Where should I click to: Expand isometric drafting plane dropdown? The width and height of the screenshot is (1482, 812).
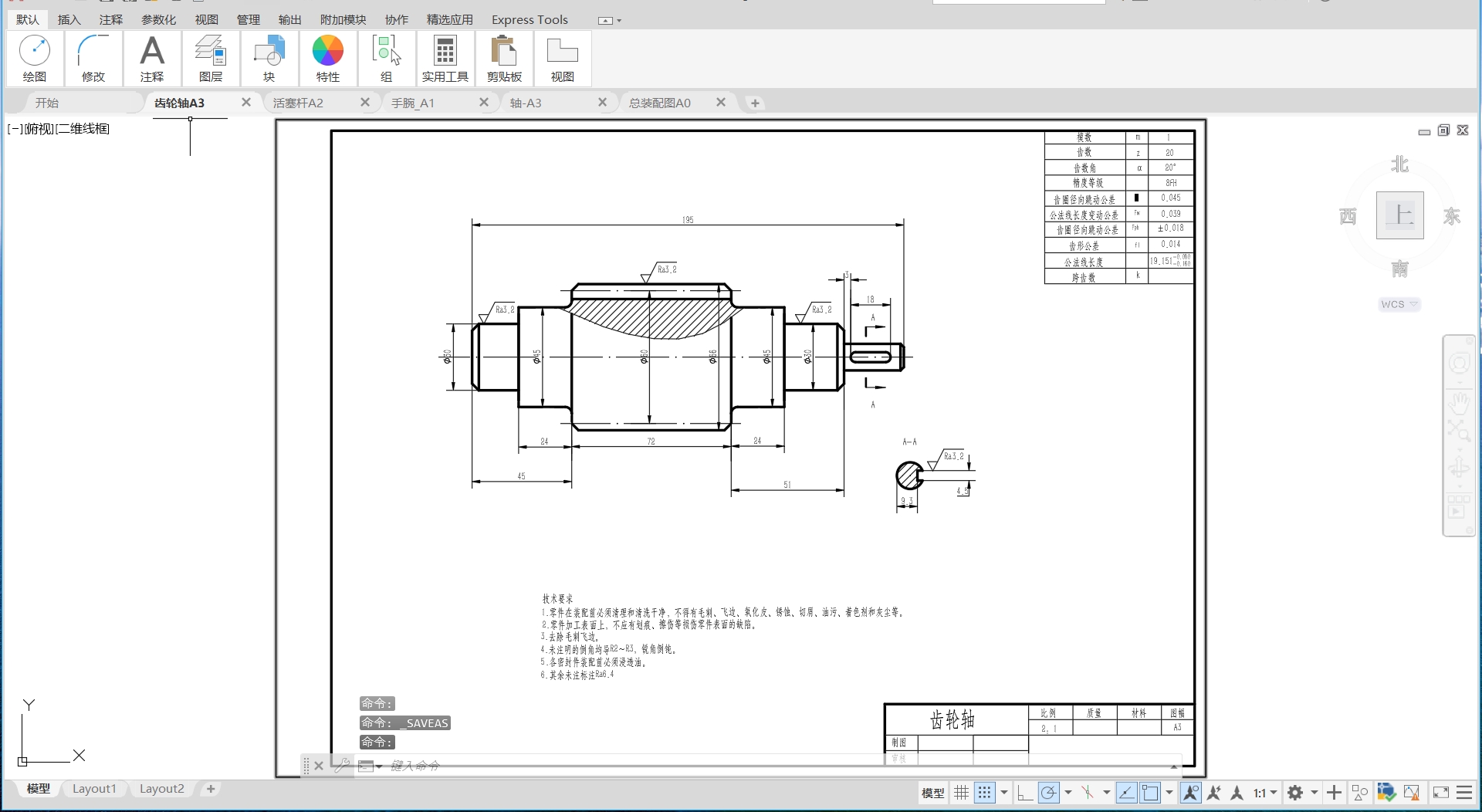click(1107, 793)
